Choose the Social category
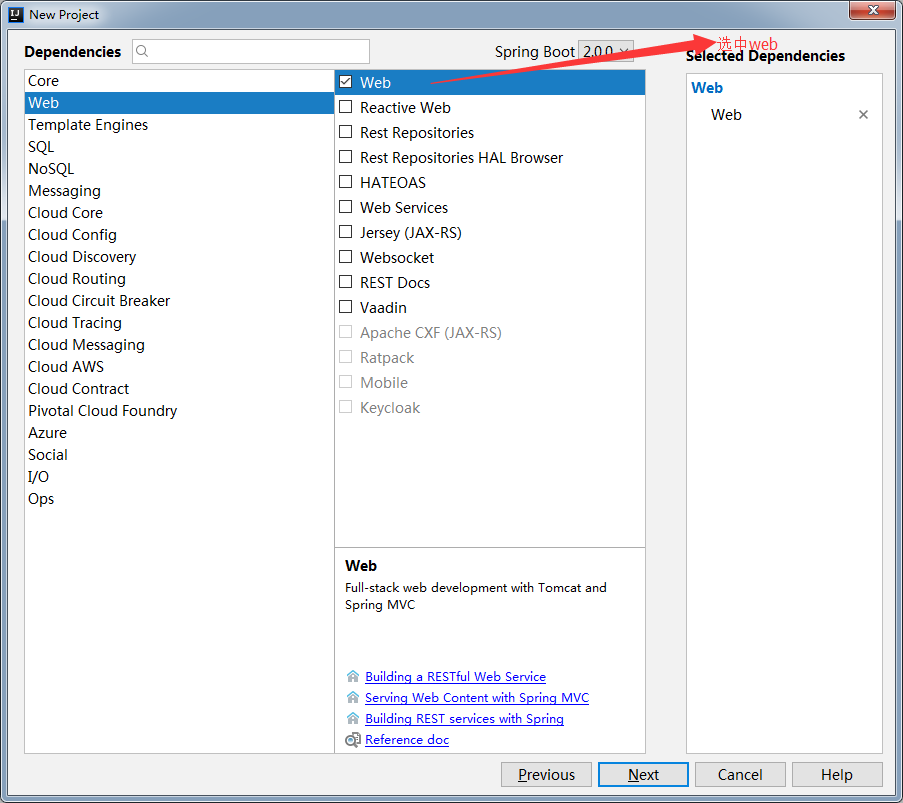The height and width of the screenshot is (803, 903). click(x=179, y=455)
